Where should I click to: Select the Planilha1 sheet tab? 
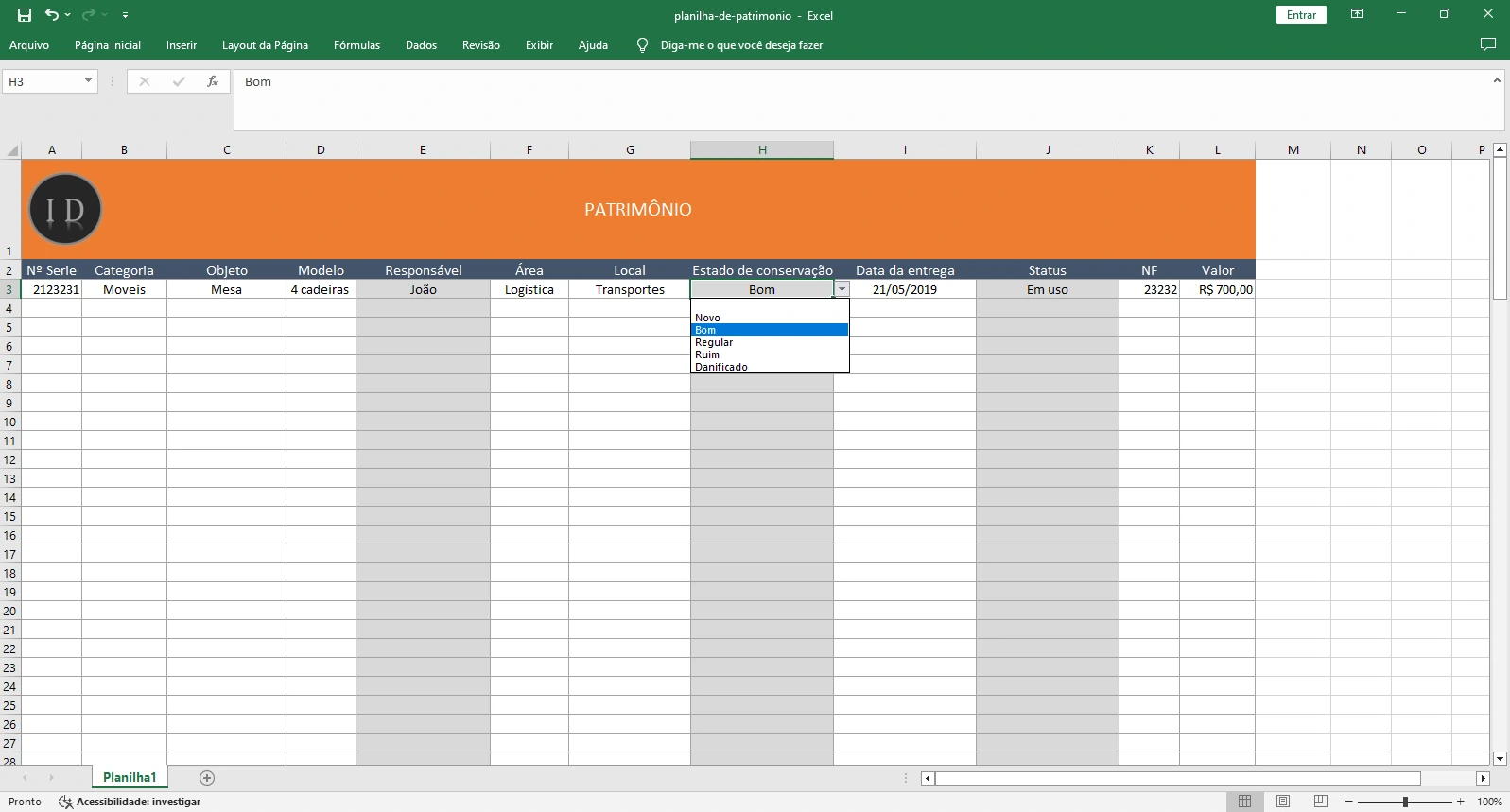point(130,777)
